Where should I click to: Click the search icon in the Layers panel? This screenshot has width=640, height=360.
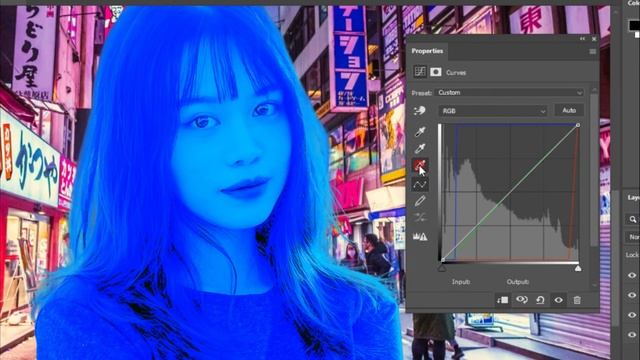click(633, 220)
